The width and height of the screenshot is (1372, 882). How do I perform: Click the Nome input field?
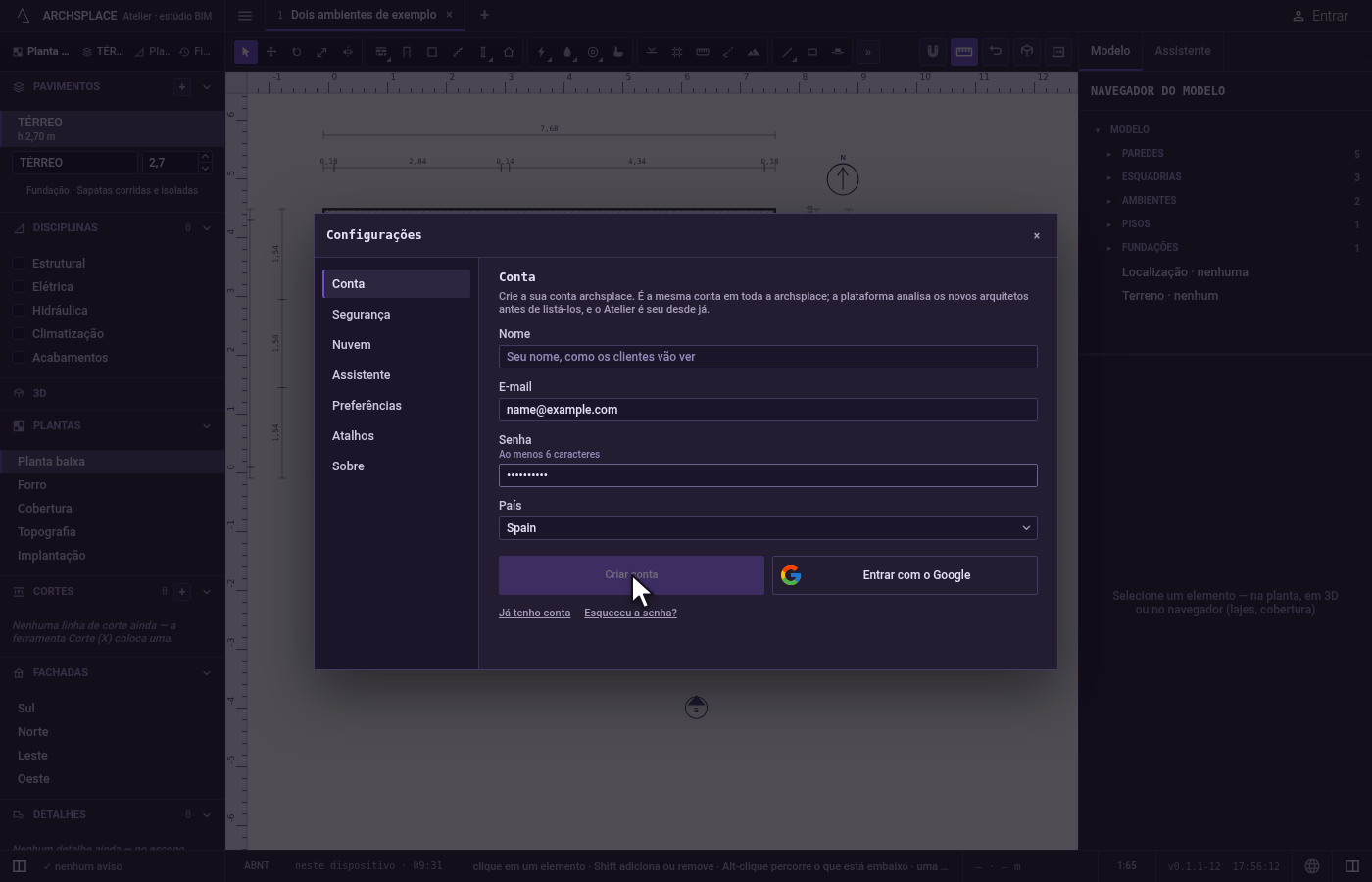(x=767, y=357)
